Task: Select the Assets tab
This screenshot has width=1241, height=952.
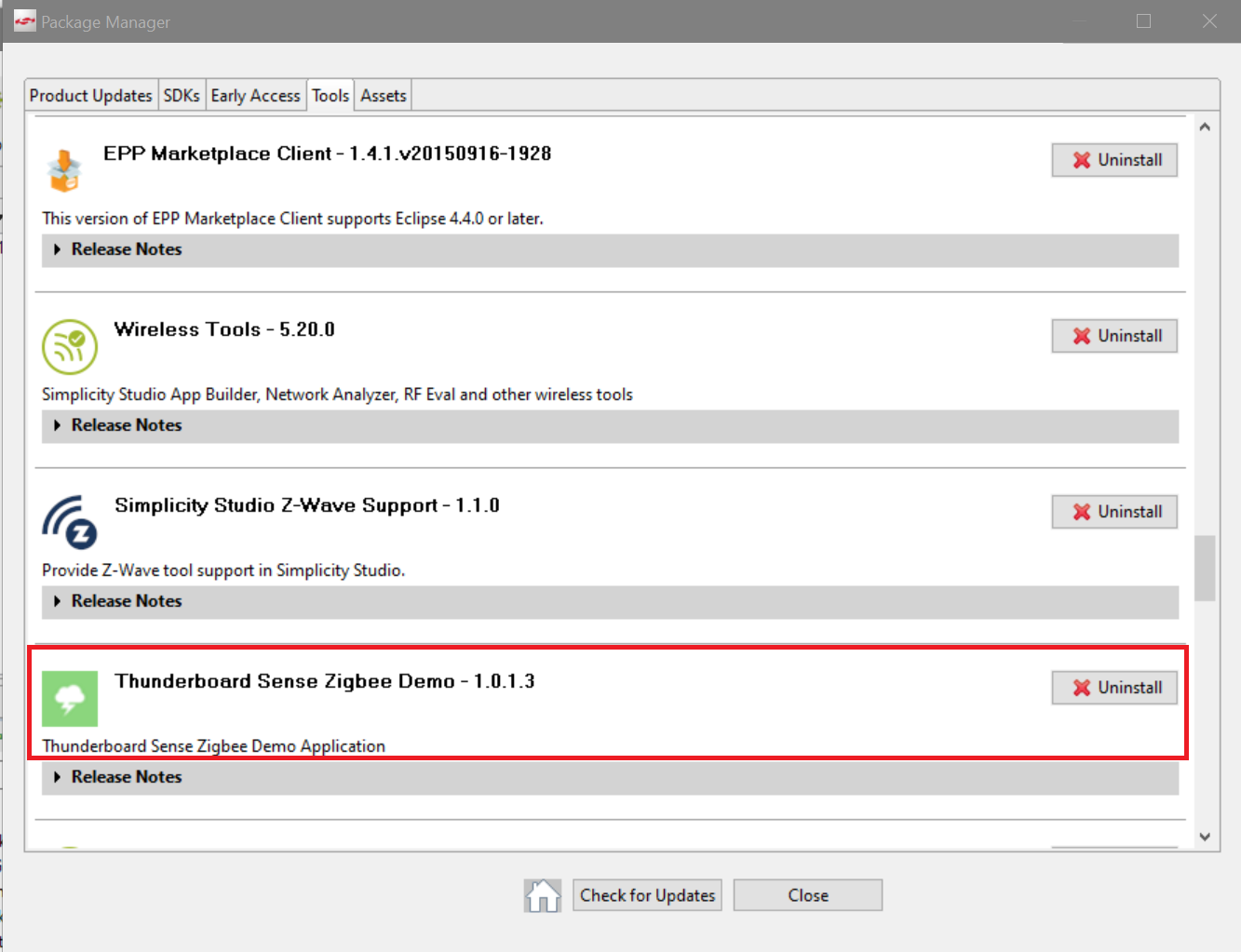Action: tap(382, 94)
